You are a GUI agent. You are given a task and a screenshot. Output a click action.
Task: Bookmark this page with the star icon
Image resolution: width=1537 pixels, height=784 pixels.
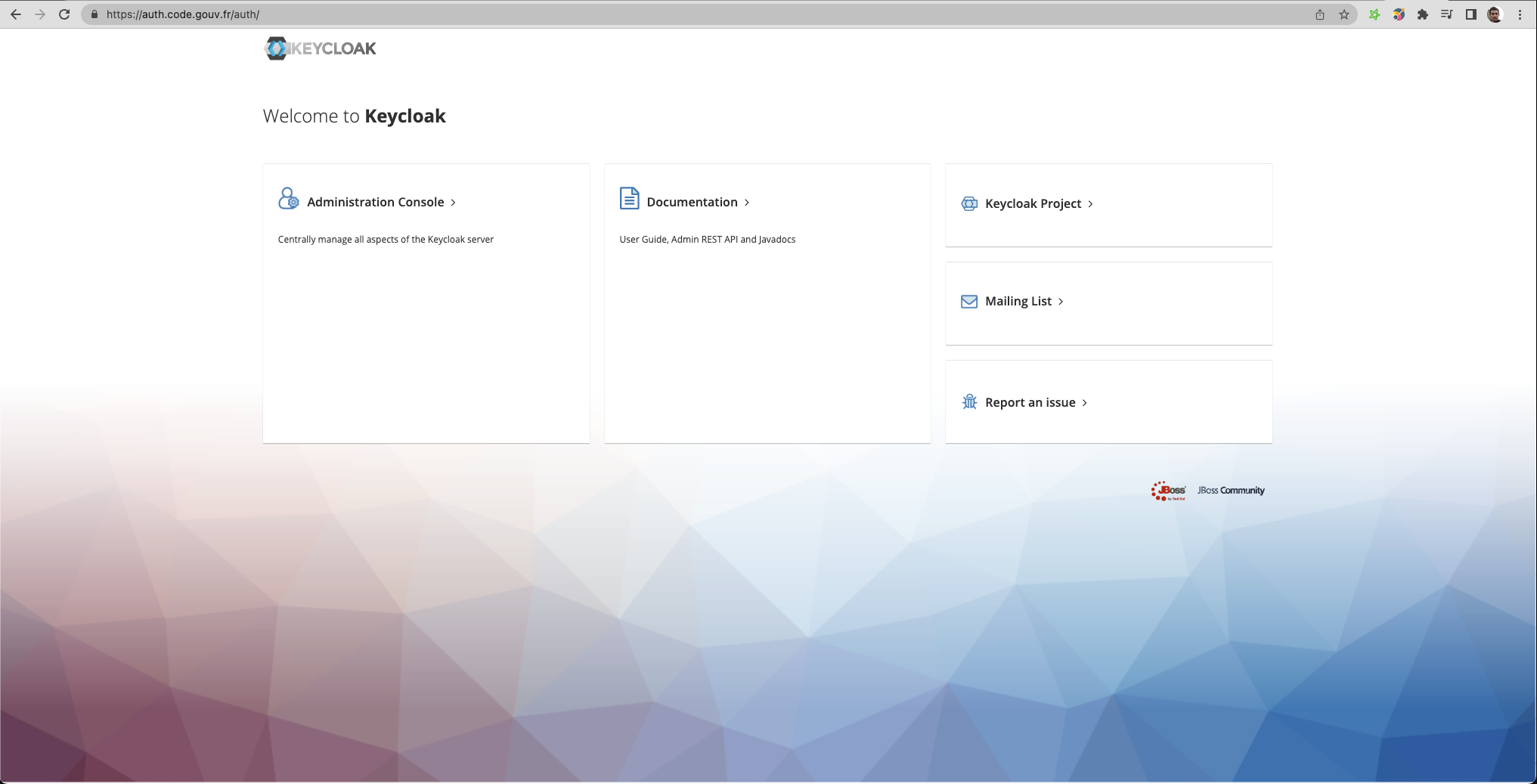click(x=1344, y=14)
